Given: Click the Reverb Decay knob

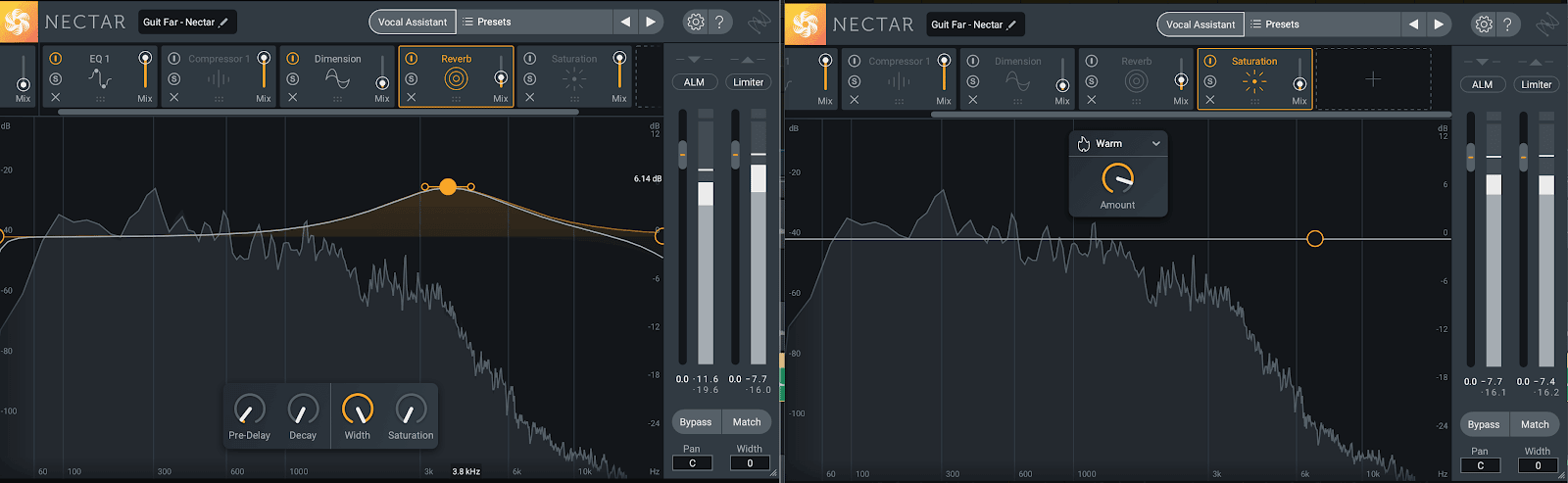Looking at the screenshot, I should pos(303,409).
